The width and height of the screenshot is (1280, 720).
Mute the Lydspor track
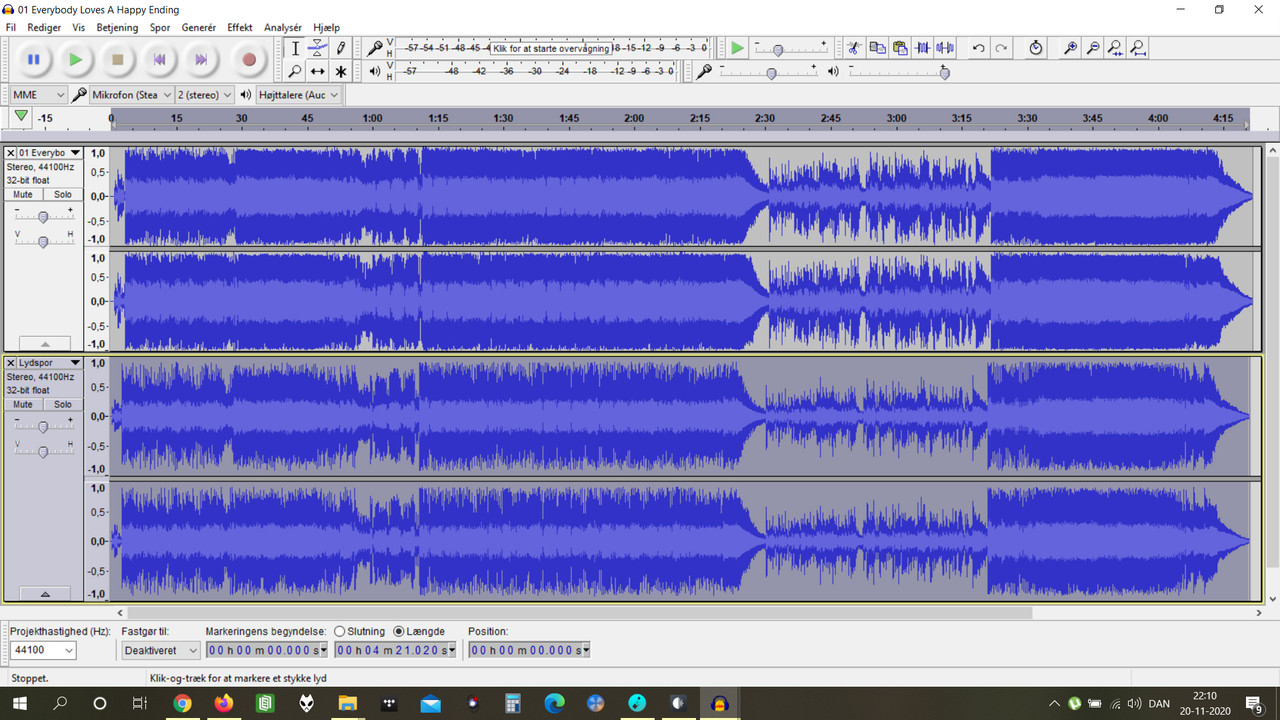point(23,405)
